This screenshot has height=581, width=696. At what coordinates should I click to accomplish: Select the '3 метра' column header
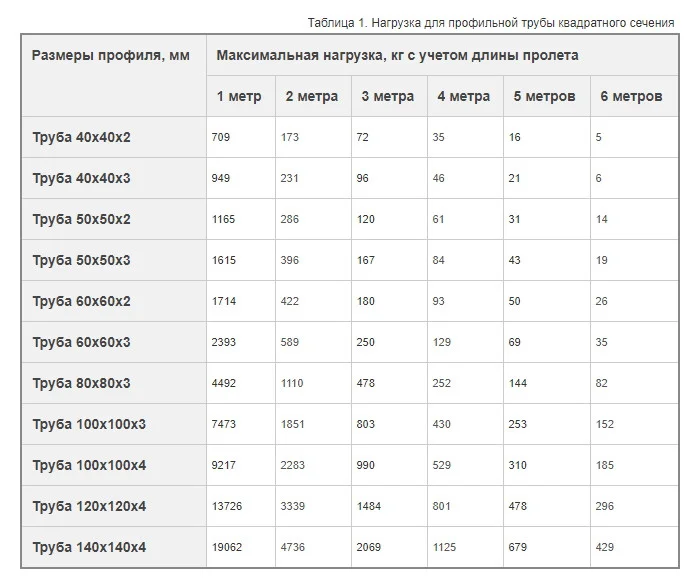point(387,97)
